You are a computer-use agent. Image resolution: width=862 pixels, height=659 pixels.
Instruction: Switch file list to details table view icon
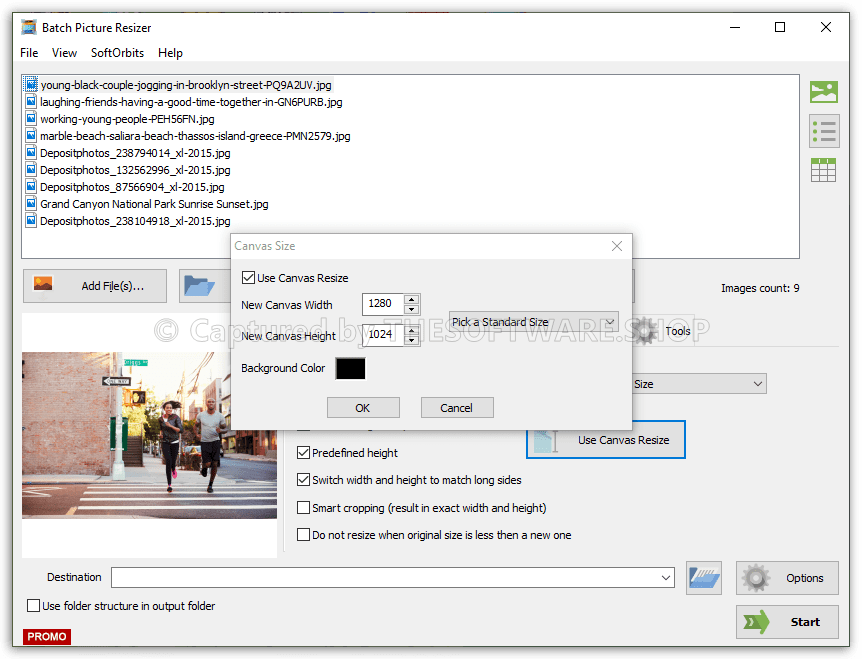(x=824, y=170)
